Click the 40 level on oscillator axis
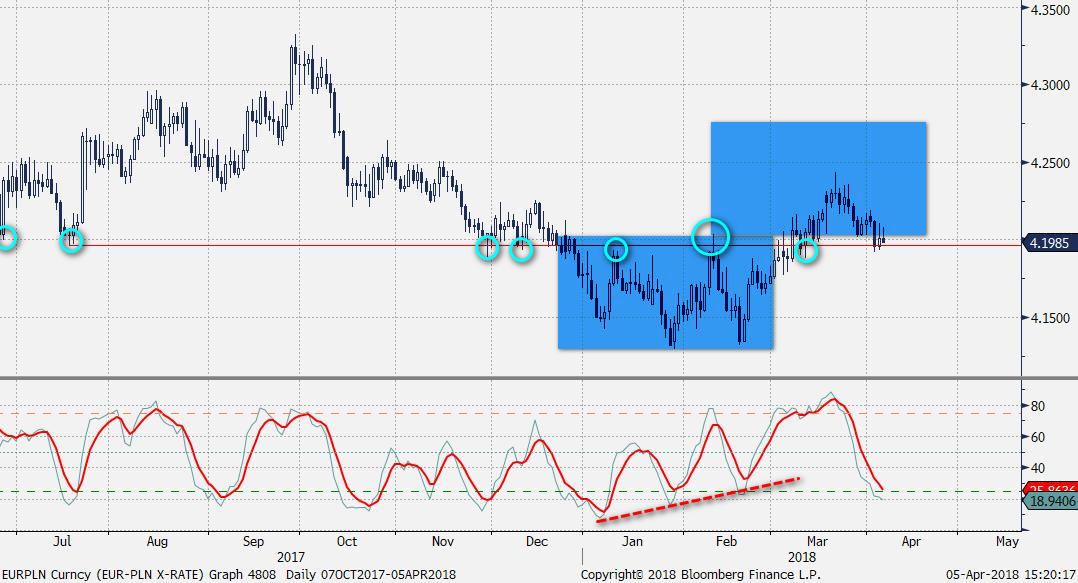This screenshot has height=583, width=1078. [x=1037, y=468]
